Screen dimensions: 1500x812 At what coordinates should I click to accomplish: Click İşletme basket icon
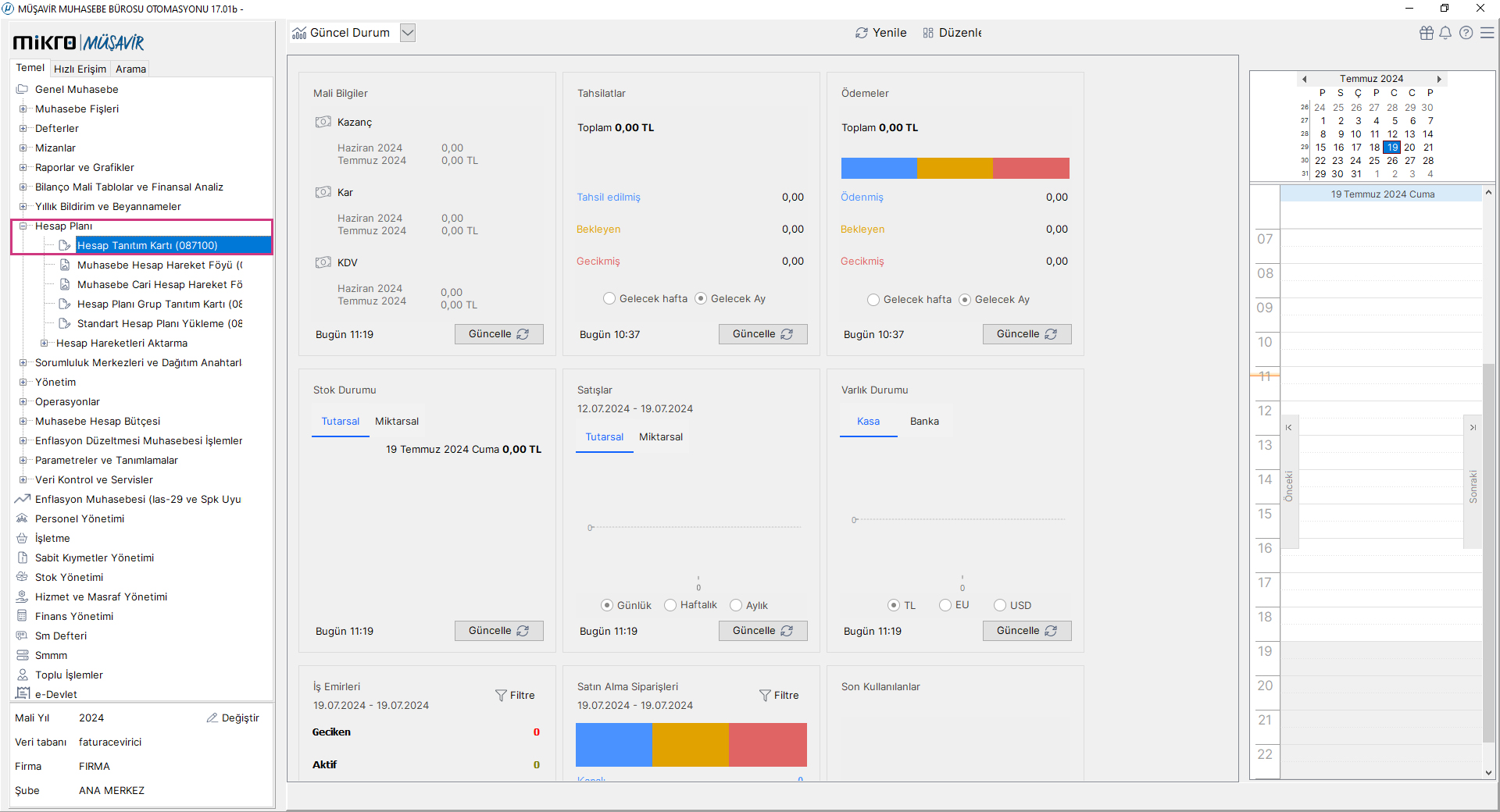22,538
